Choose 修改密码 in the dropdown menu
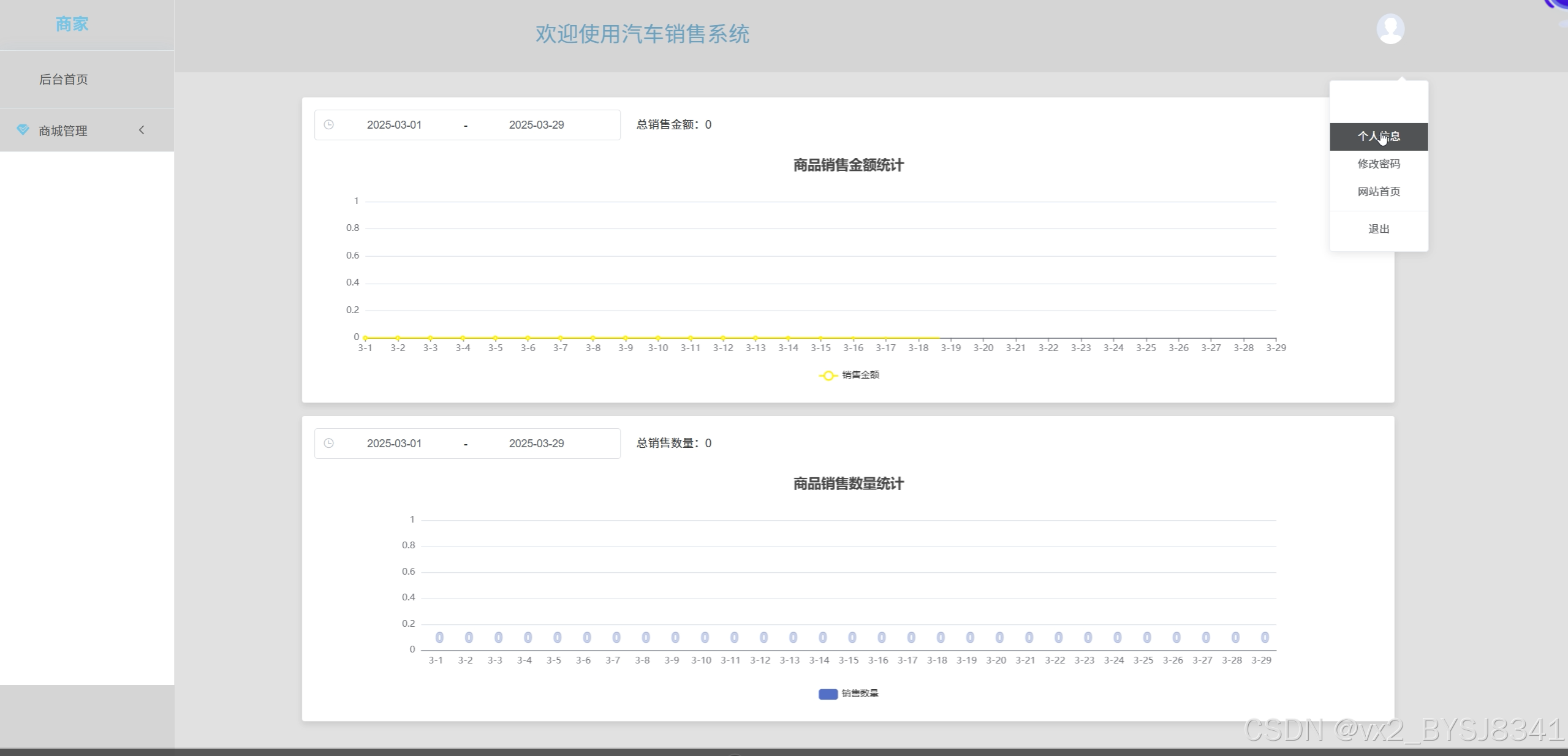 click(x=1378, y=164)
